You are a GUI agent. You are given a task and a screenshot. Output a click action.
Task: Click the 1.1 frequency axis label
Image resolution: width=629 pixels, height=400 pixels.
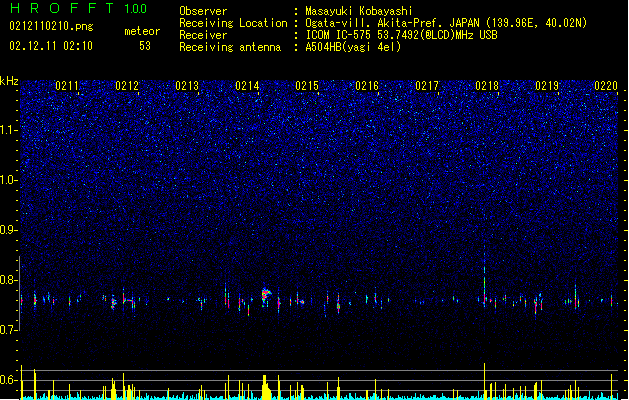click(x=8, y=130)
